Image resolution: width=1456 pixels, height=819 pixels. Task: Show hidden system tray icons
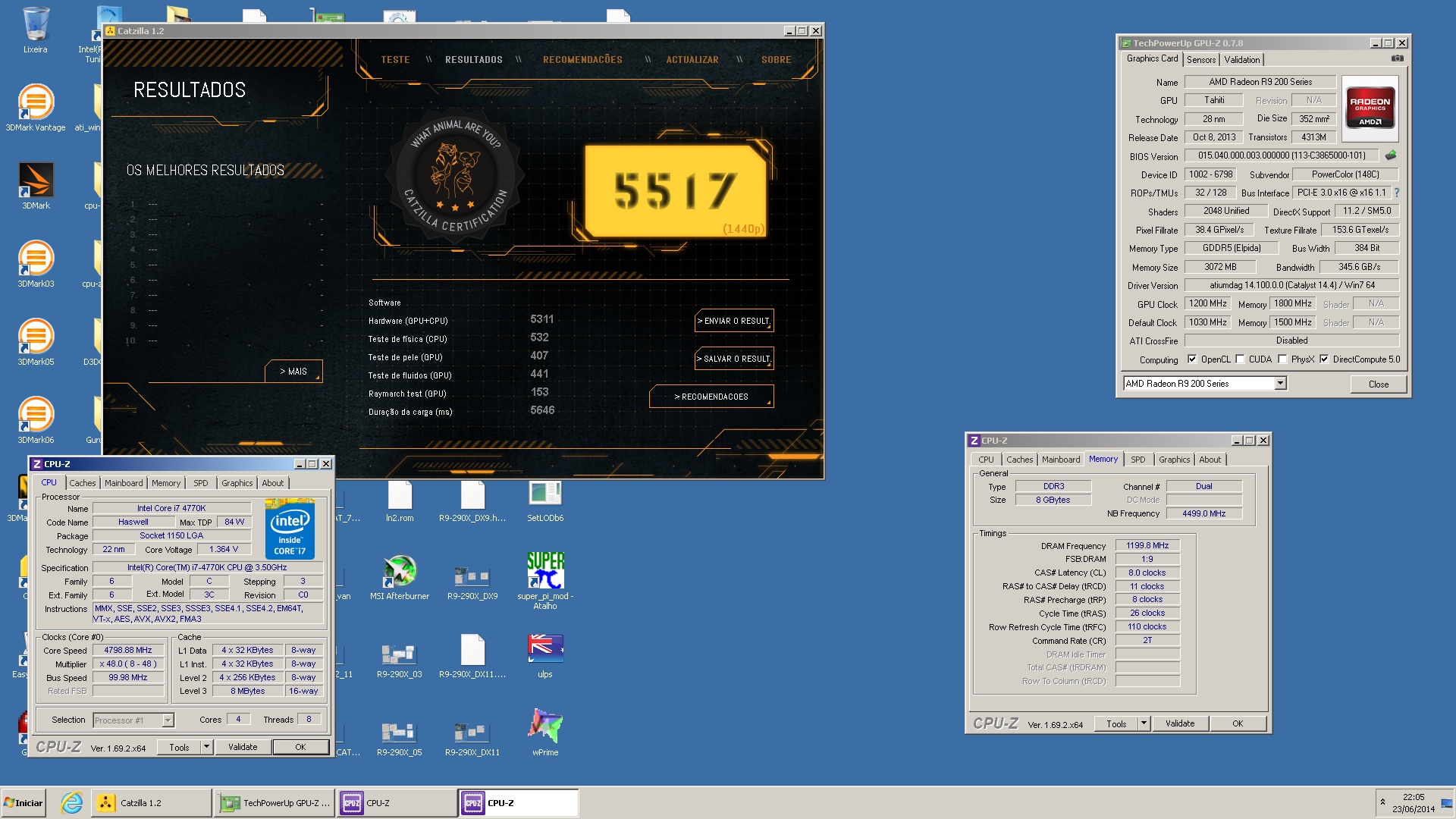[1382, 802]
